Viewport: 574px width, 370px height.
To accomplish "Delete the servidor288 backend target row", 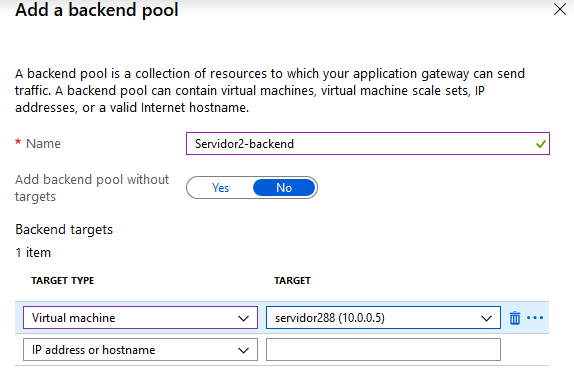I will pyautogui.click(x=515, y=318).
